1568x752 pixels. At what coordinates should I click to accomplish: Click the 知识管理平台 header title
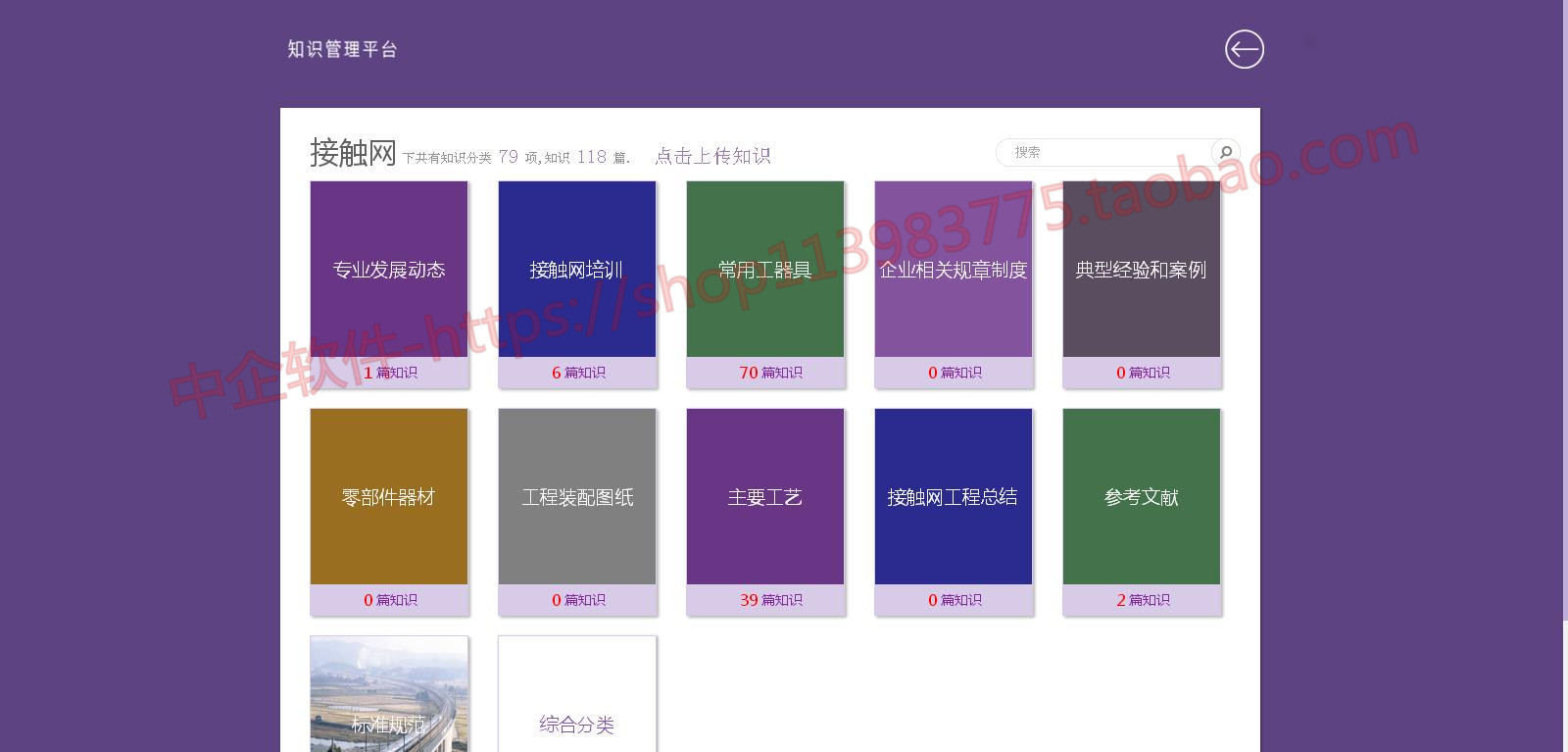click(x=342, y=49)
